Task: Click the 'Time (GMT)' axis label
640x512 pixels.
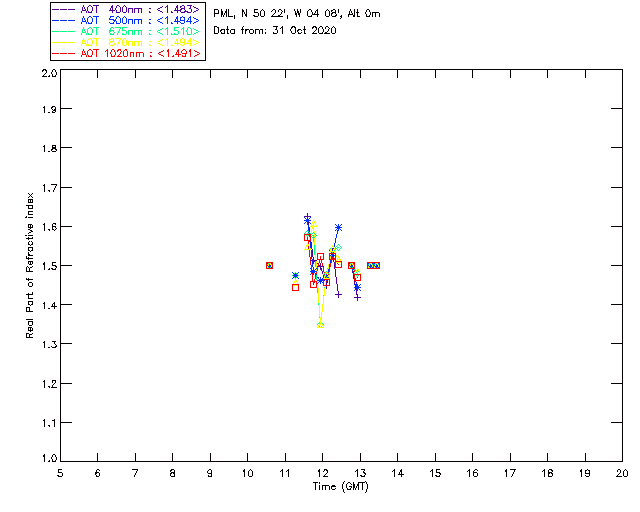Action: click(340, 486)
